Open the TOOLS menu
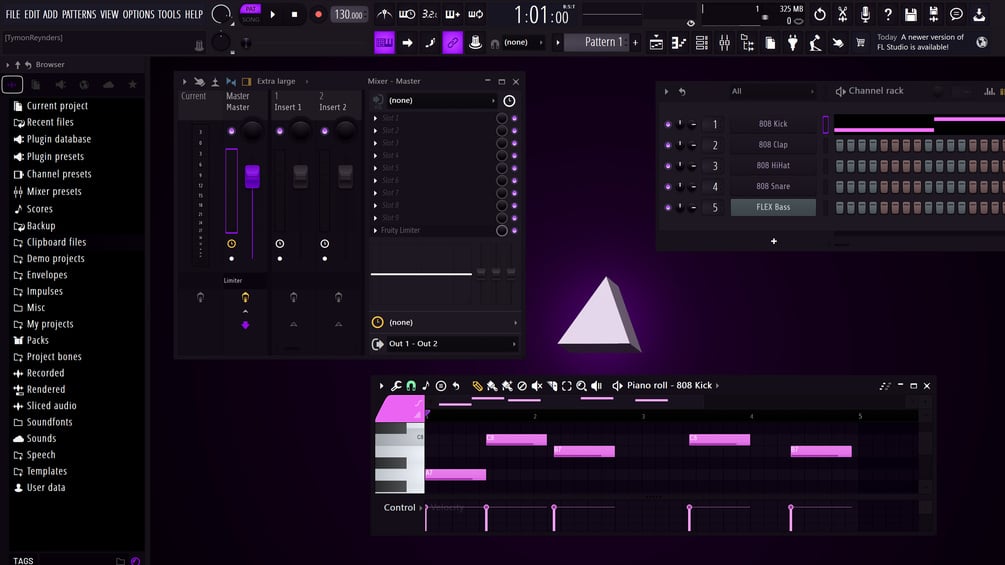The image size is (1005, 565). (169, 14)
